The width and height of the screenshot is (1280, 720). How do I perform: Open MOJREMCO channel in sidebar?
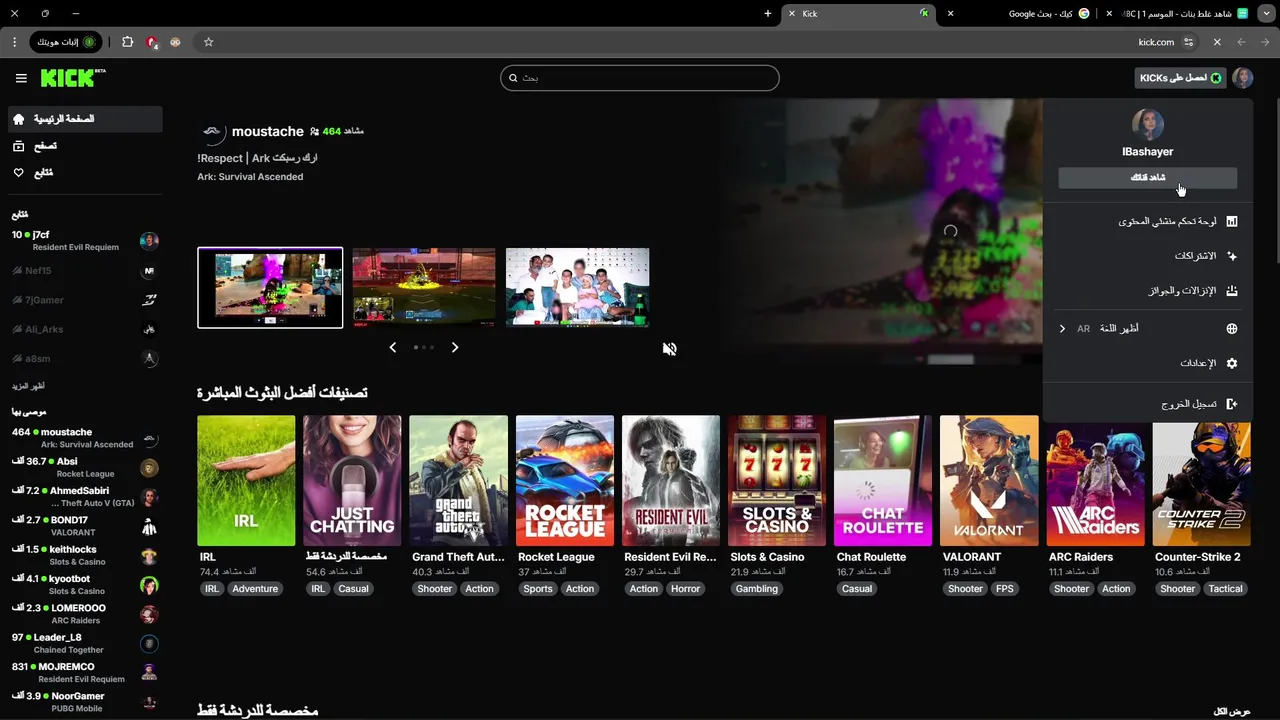[x=85, y=672]
